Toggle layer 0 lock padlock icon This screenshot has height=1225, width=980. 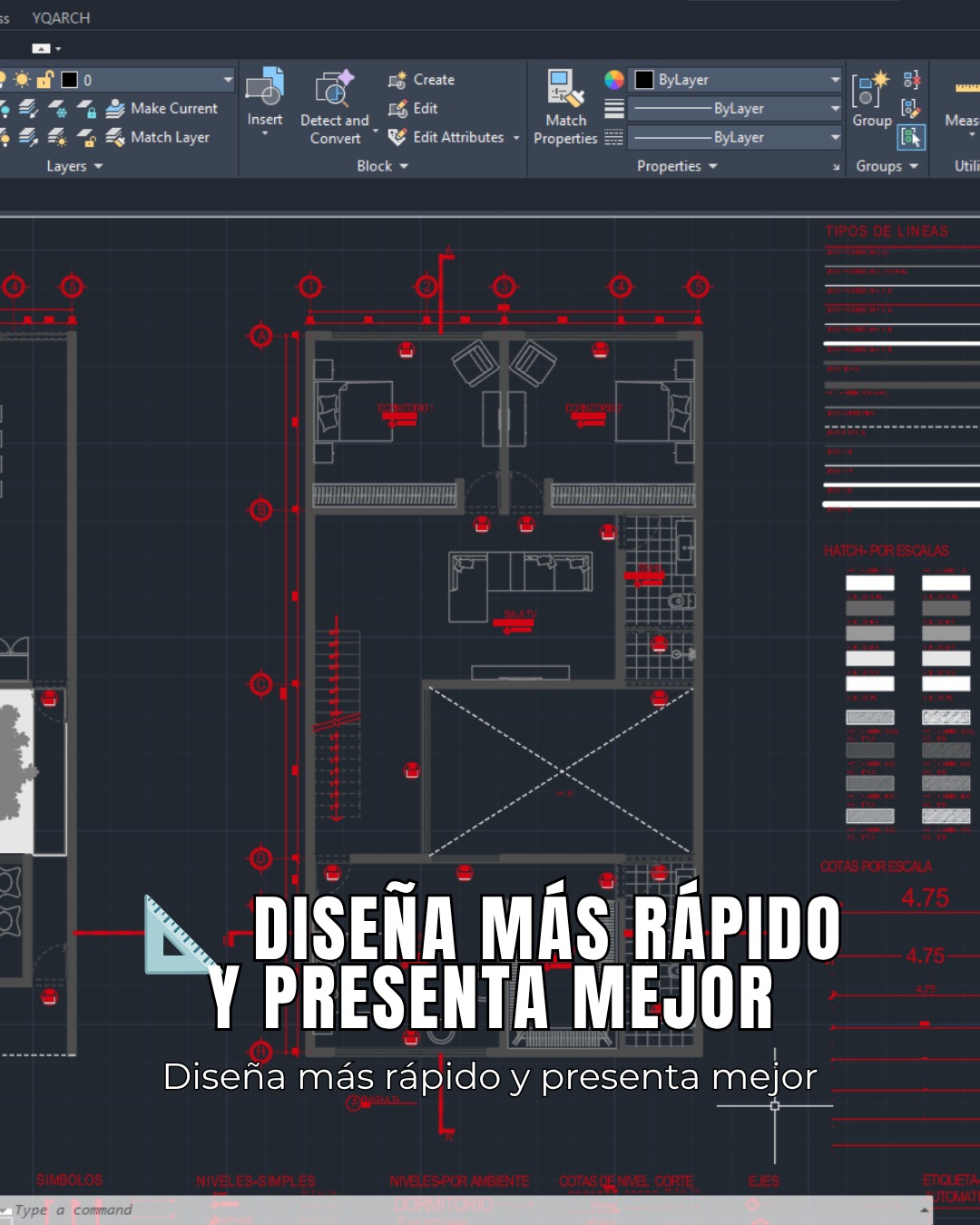click(45, 80)
